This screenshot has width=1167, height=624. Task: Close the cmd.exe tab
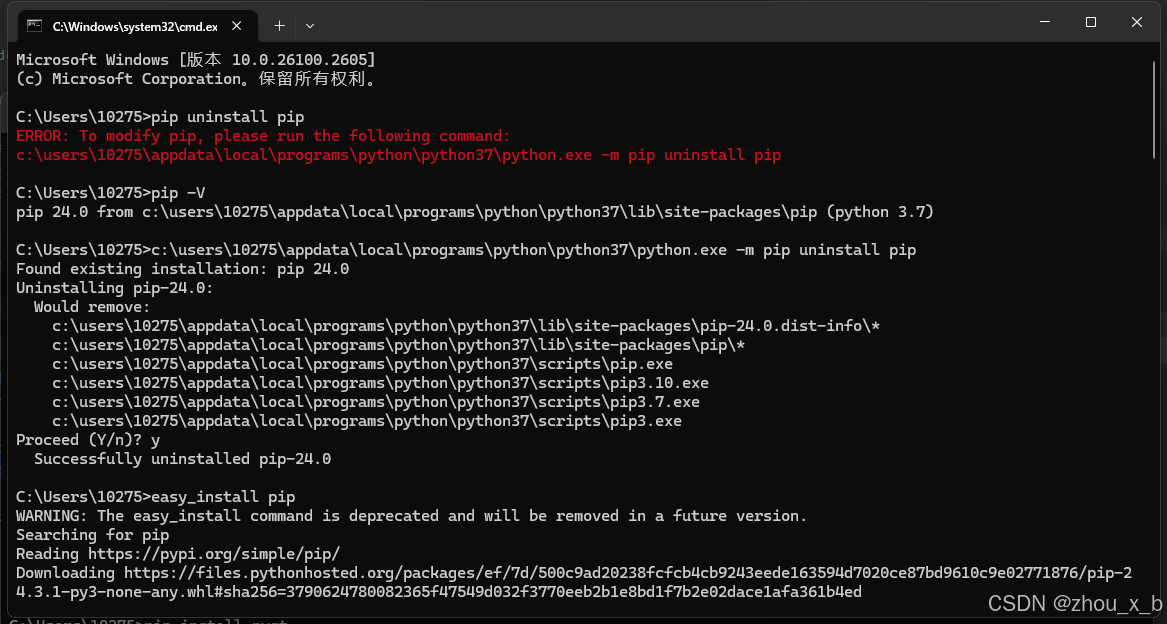(x=237, y=26)
